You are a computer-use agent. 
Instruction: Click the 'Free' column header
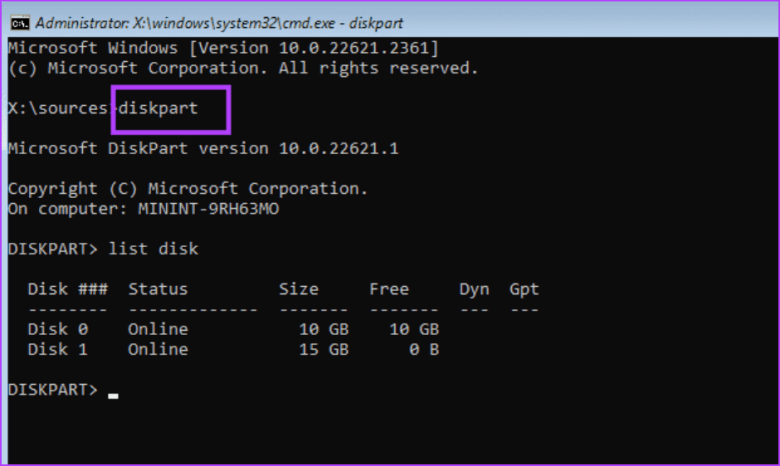[x=389, y=289]
